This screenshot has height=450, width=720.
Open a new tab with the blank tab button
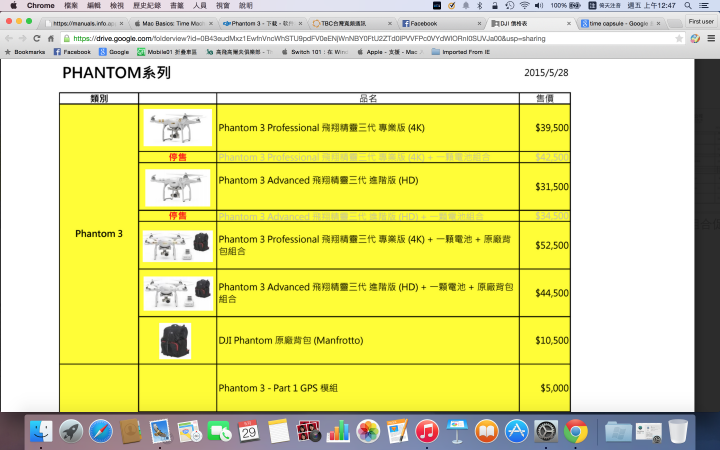[x=674, y=23]
